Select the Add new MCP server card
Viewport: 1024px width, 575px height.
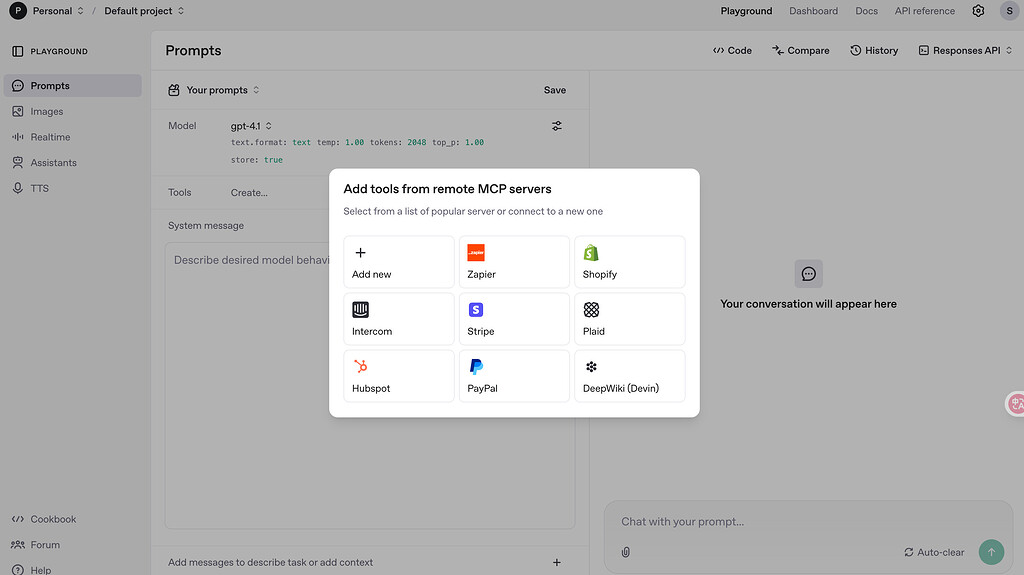[399, 262]
